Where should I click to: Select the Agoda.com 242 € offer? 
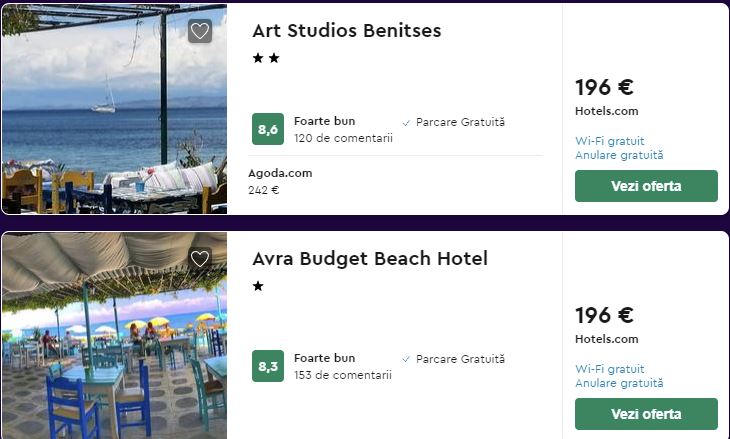point(280,181)
